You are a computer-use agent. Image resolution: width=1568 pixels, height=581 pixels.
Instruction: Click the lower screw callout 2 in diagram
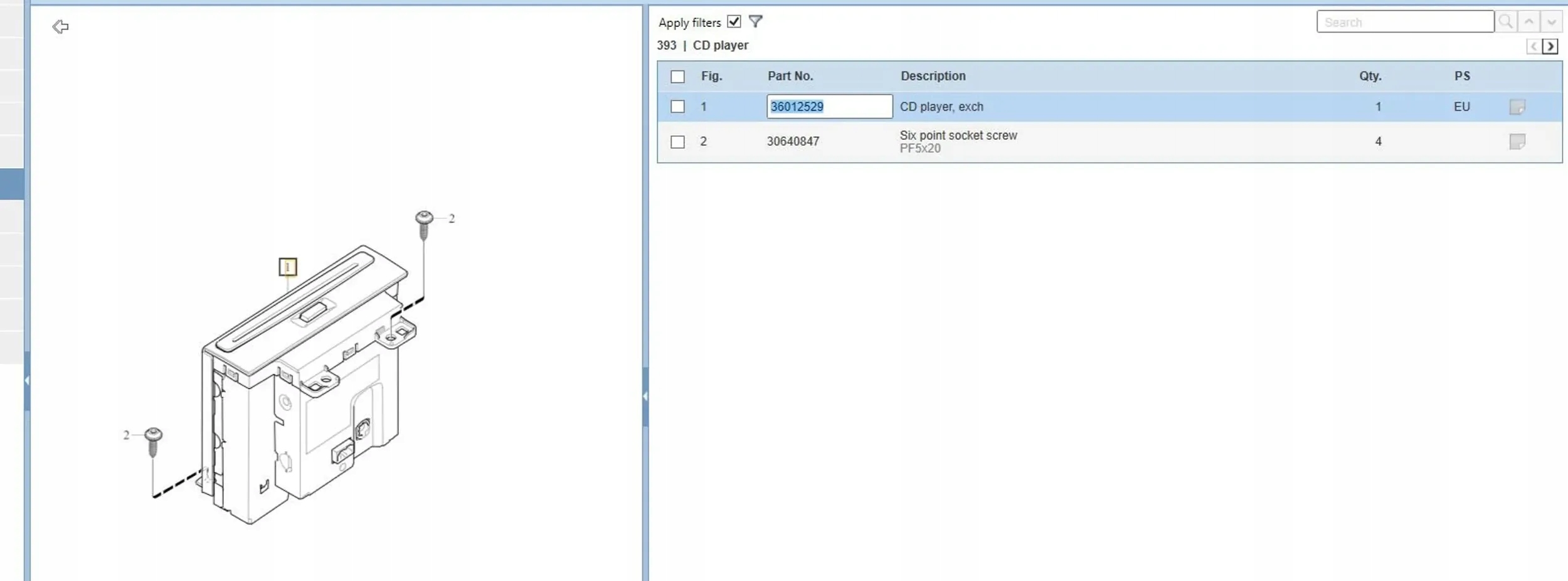click(x=126, y=435)
